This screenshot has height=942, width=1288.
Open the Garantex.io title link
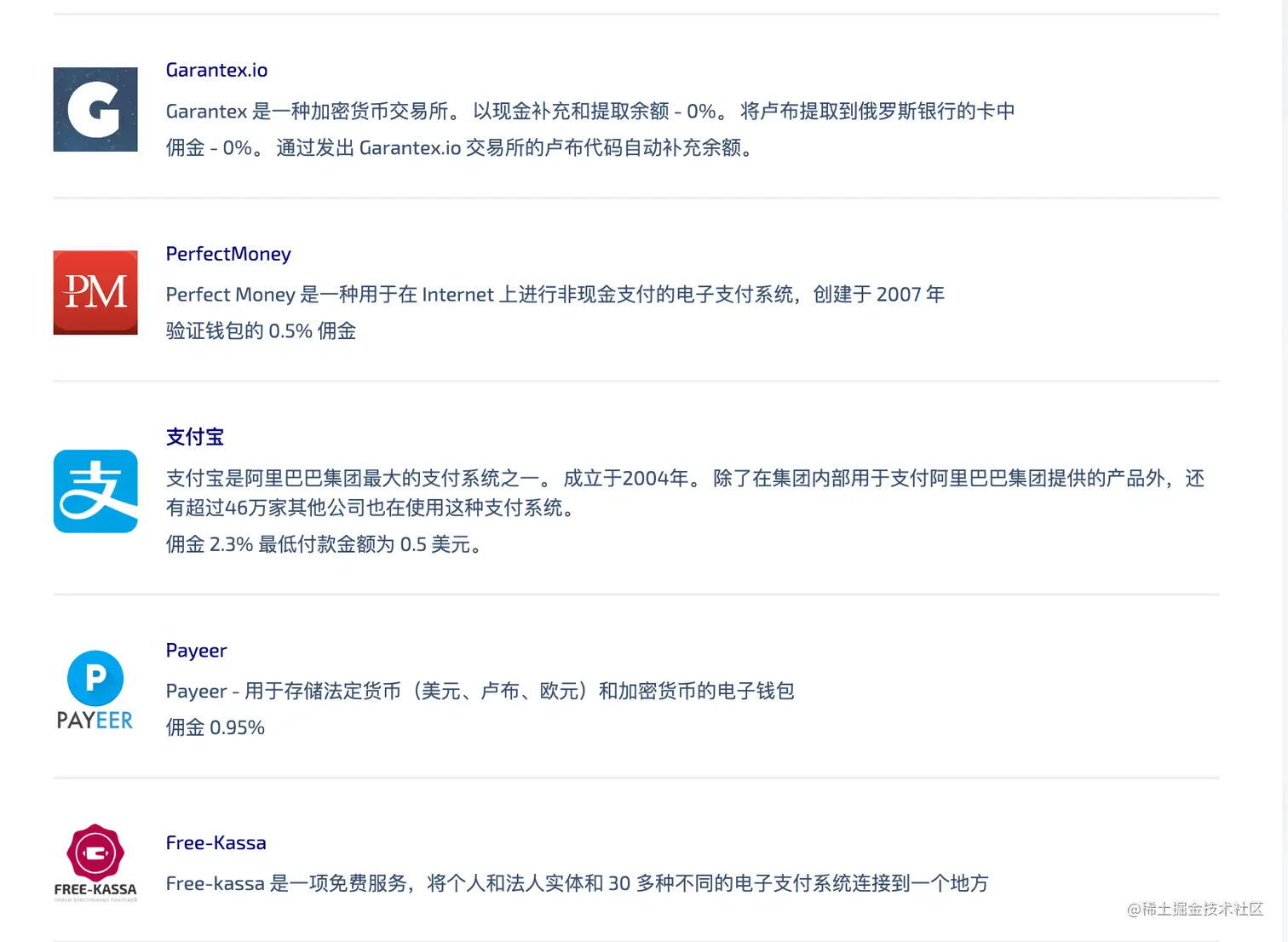coord(216,70)
